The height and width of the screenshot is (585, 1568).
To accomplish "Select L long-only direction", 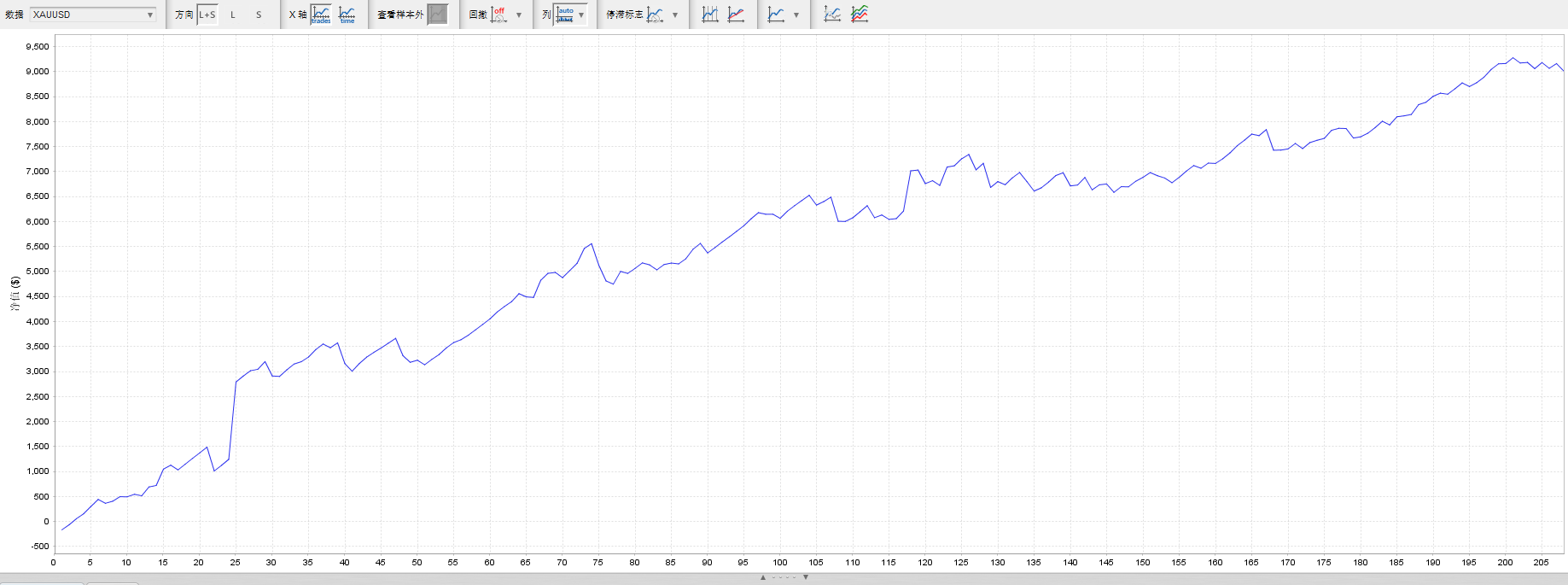I will pos(233,15).
